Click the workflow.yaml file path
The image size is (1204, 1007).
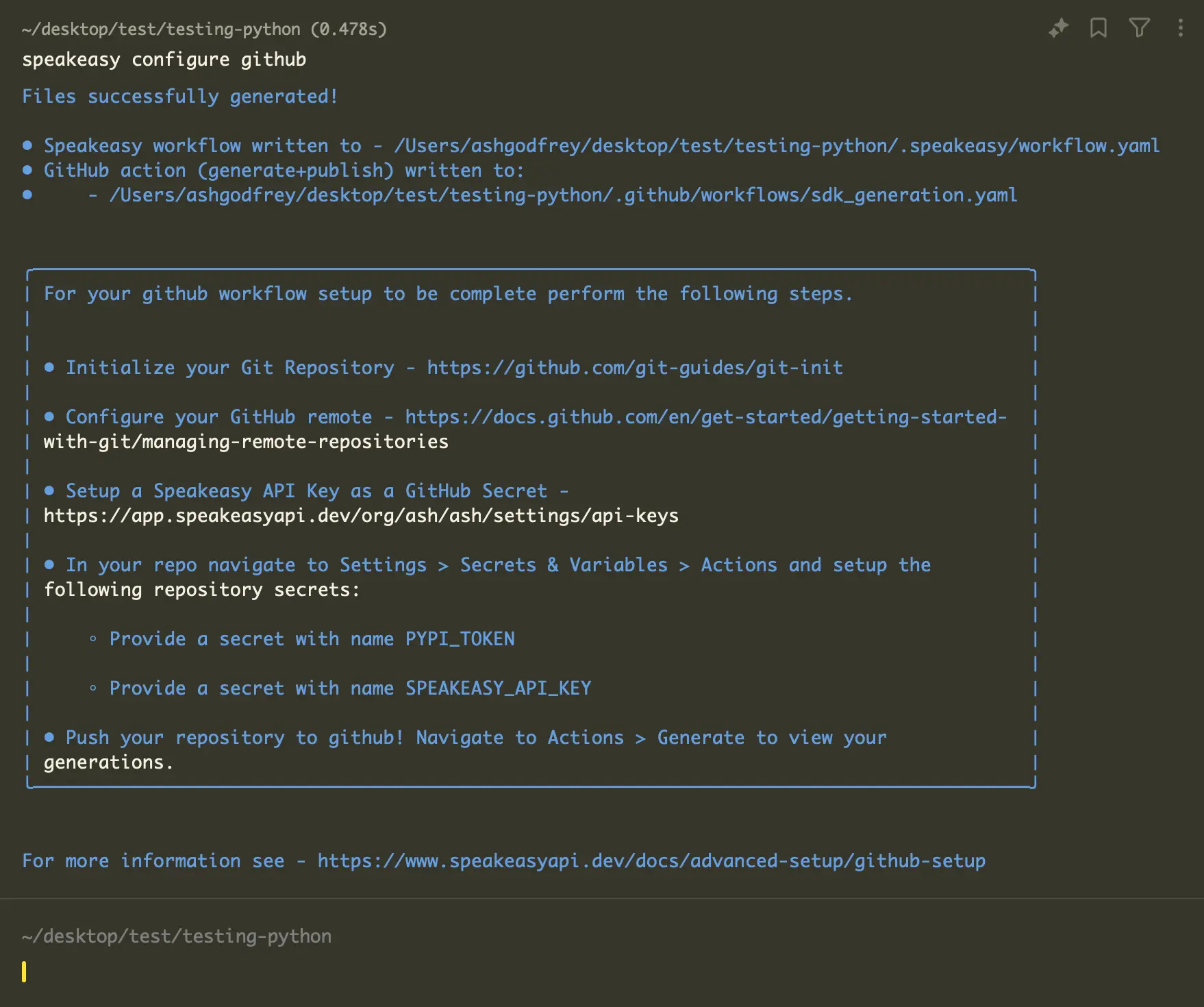(x=777, y=146)
